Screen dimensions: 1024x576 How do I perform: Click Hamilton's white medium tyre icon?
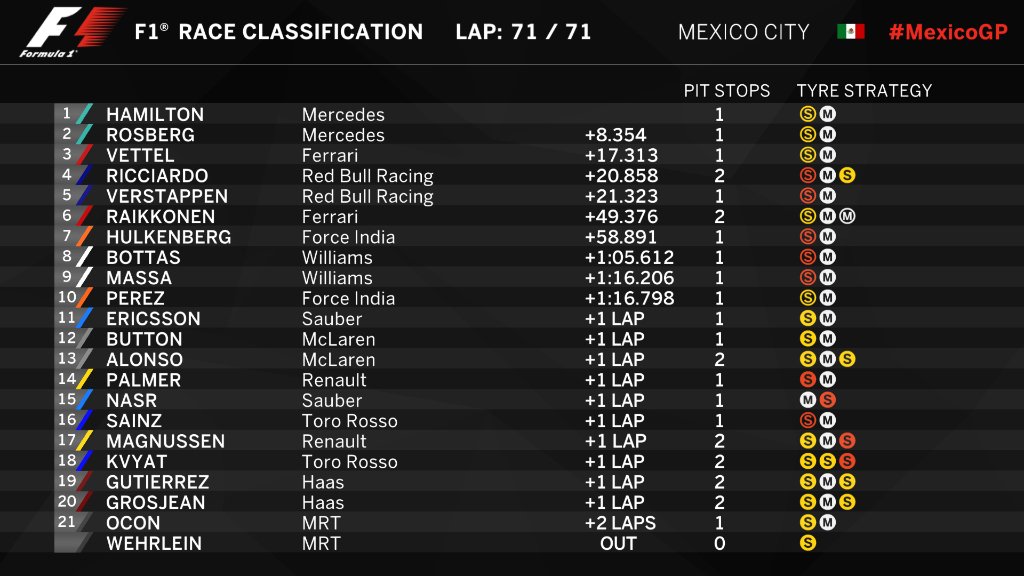click(828, 115)
